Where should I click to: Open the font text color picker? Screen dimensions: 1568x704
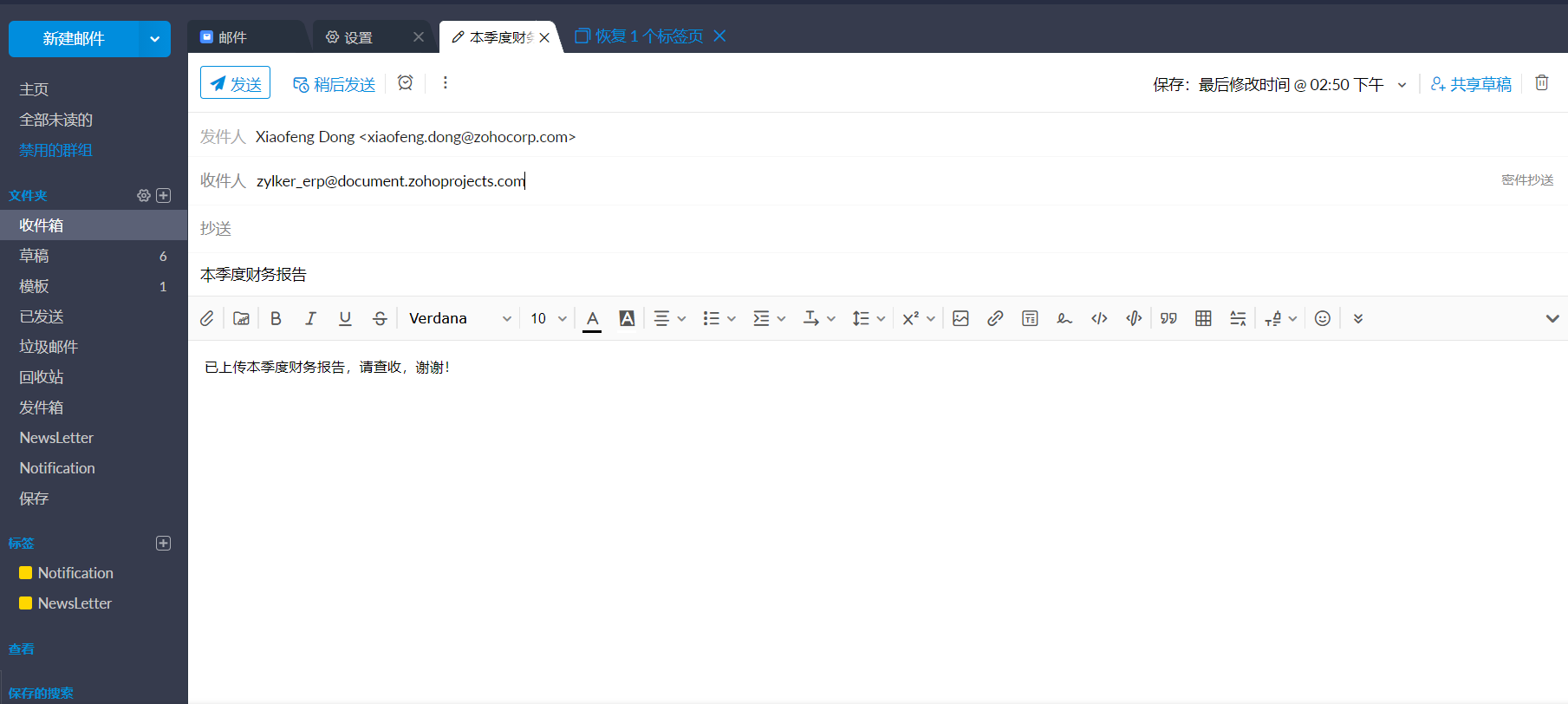(x=592, y=318)
